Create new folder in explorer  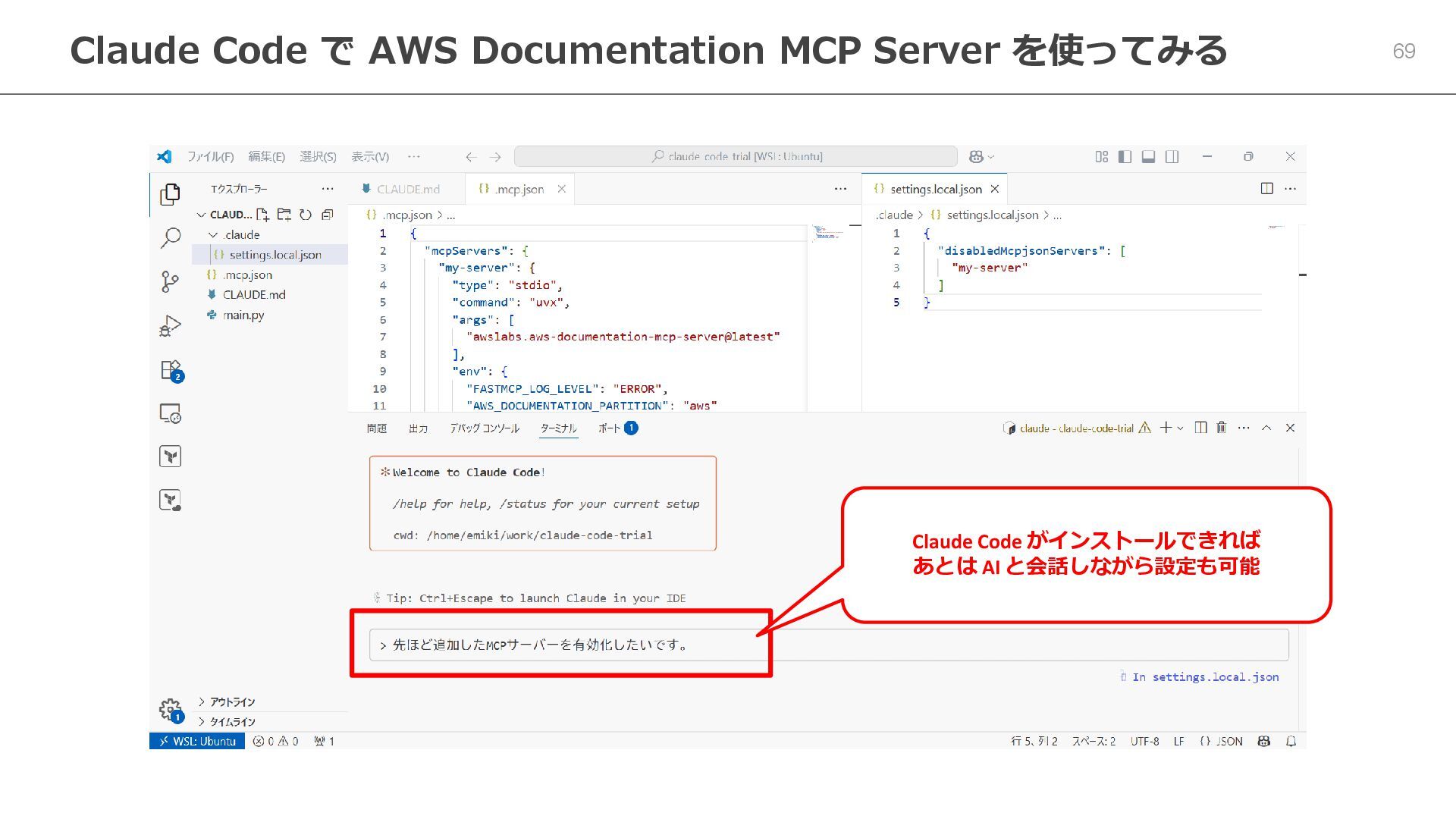click(x=284, y=215)
